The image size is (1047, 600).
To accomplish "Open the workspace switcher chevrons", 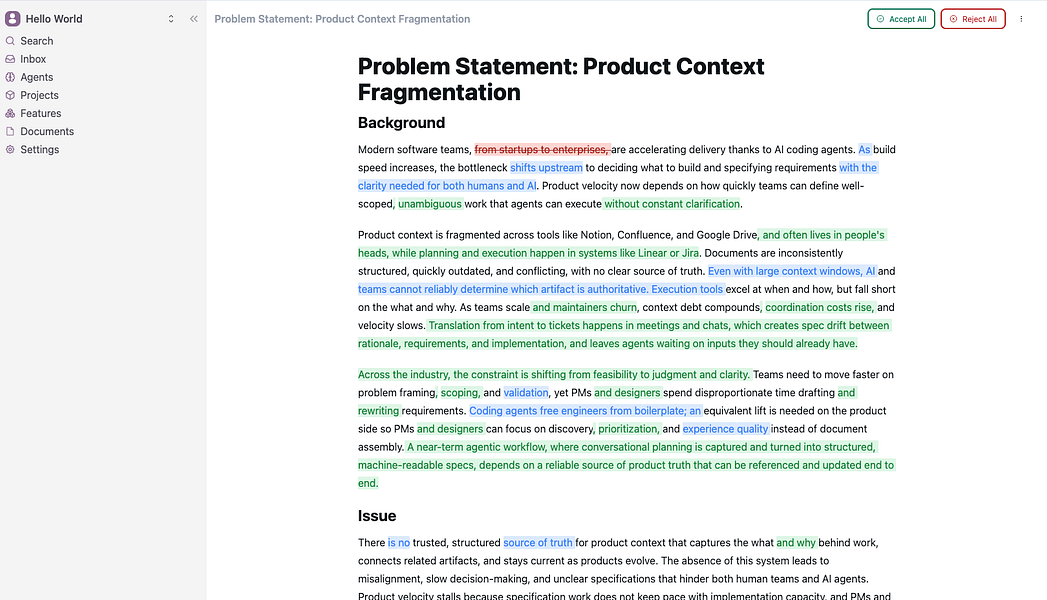I will pos(171,18).
